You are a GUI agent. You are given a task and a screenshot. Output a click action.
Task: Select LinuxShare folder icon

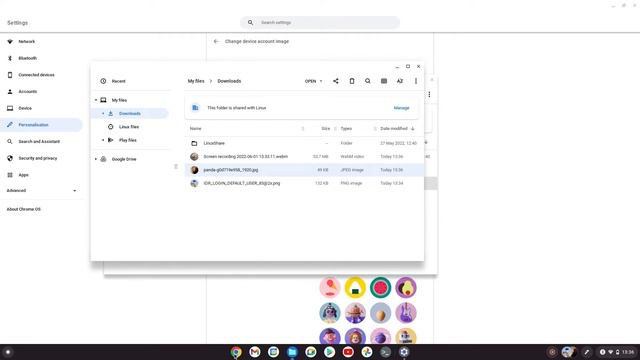(x=194, y=143)
